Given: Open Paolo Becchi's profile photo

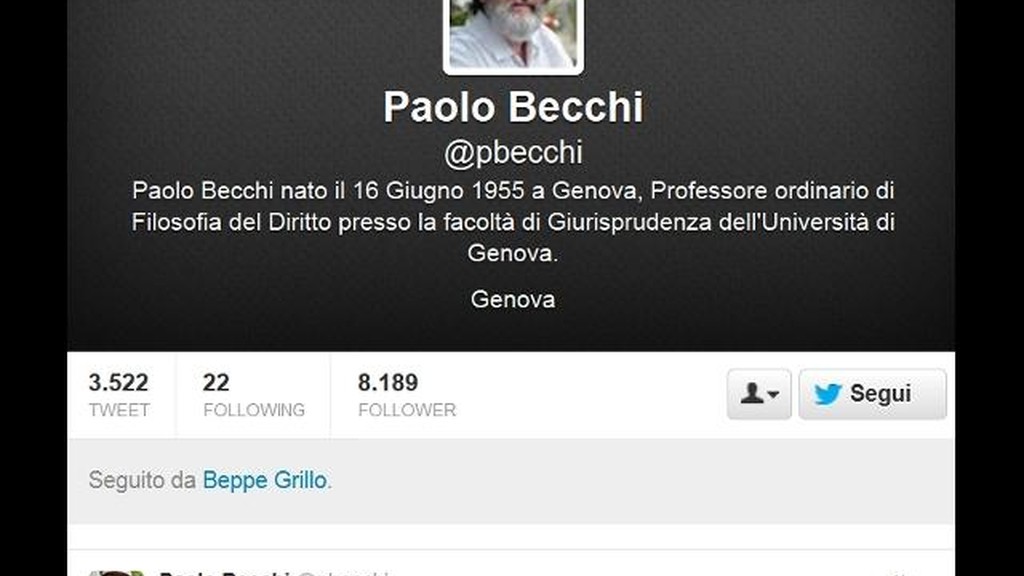Looking at the screenshot, I should (513, 35).
